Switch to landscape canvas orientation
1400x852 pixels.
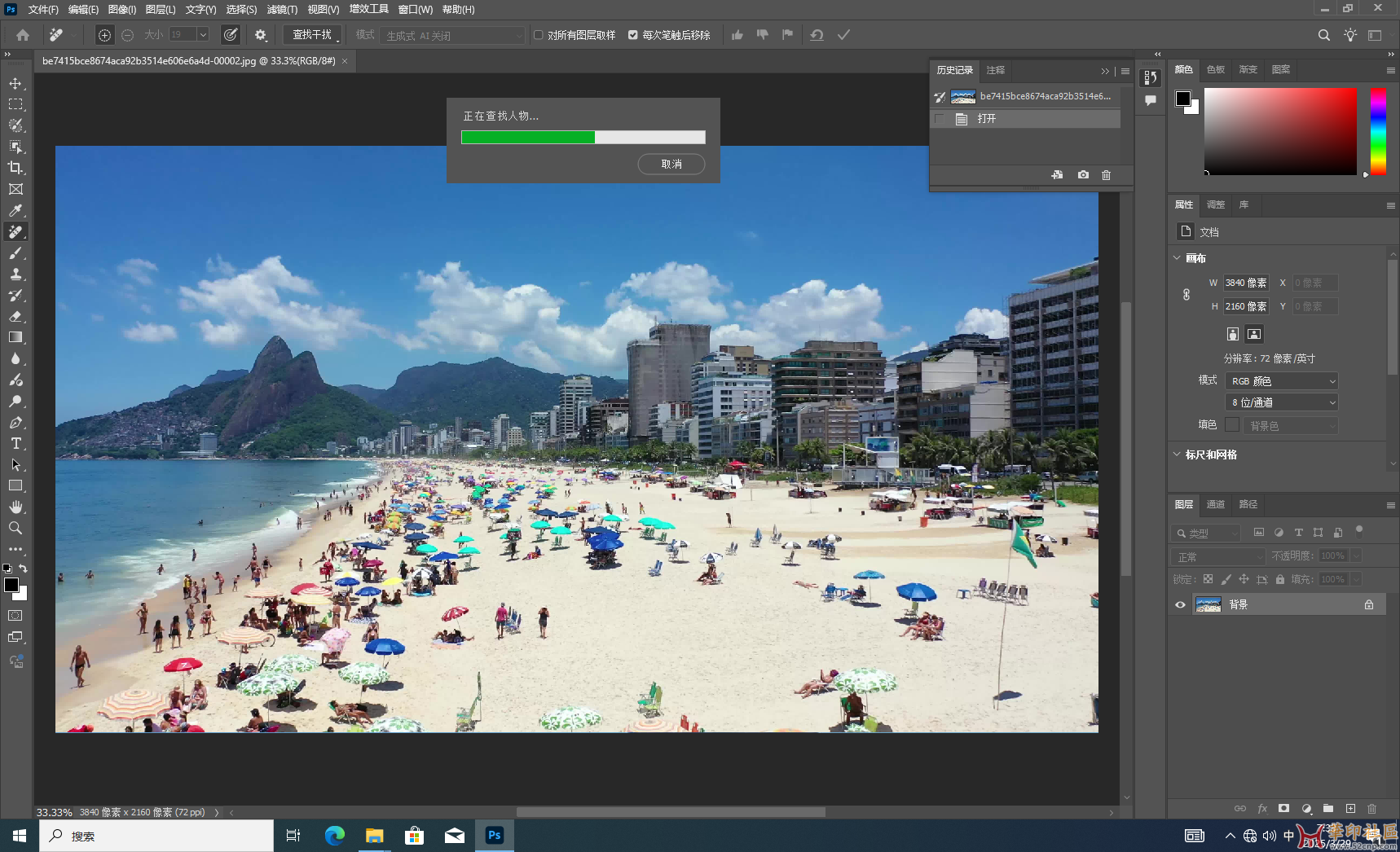tap(1254, 334)
